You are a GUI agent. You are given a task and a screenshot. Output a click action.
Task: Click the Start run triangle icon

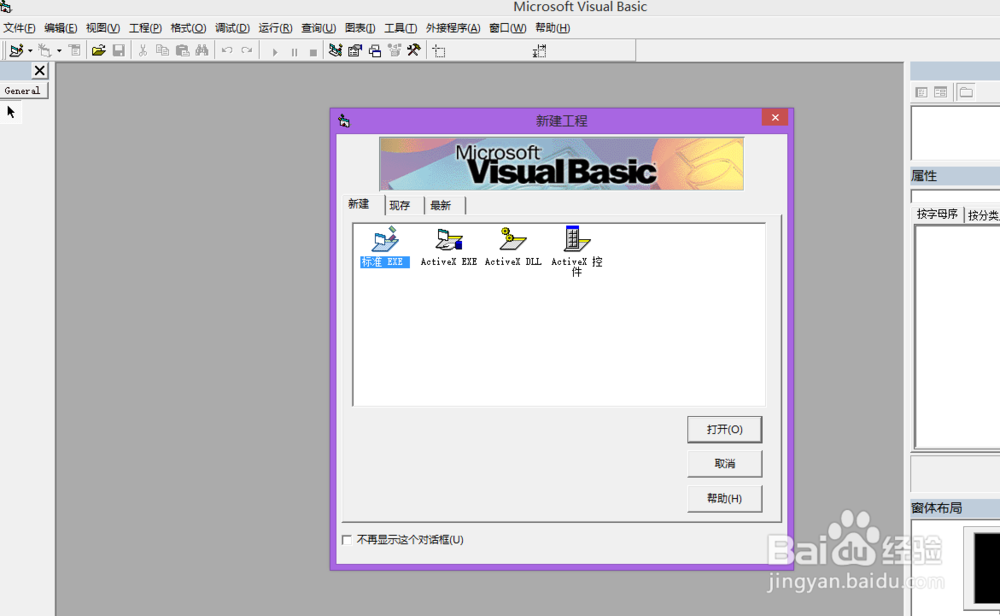pos(275,52)
